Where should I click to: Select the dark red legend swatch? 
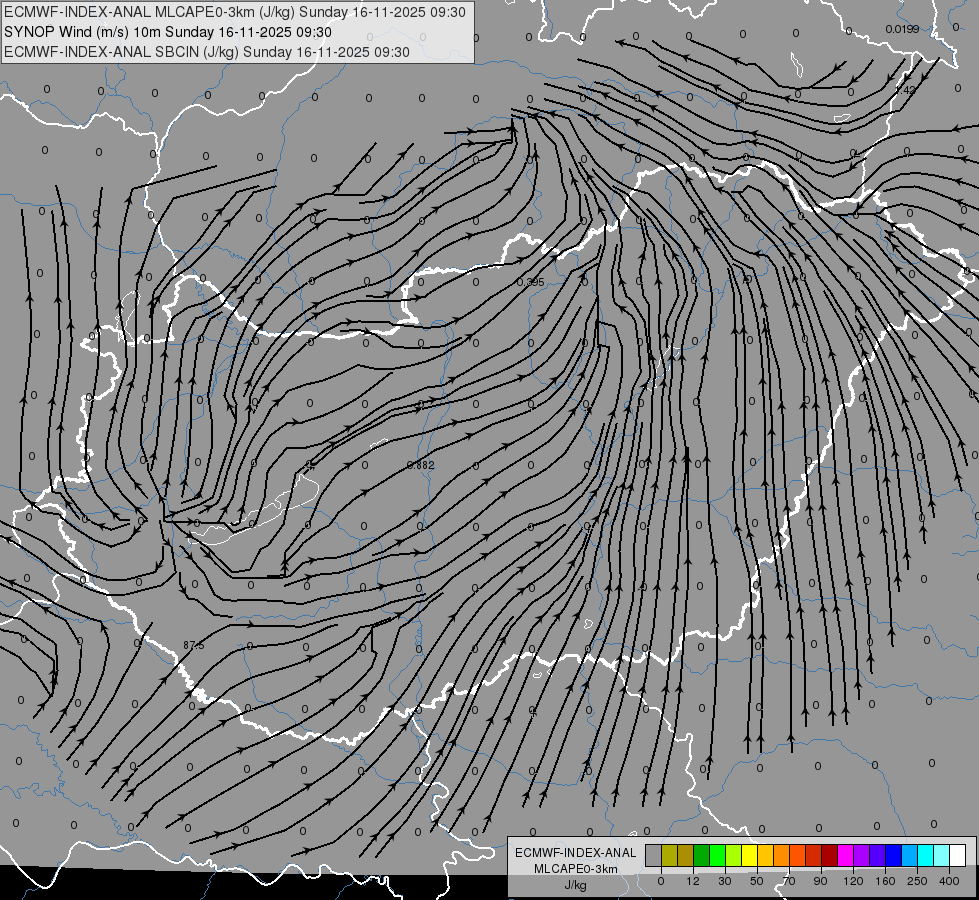point(830,855)
